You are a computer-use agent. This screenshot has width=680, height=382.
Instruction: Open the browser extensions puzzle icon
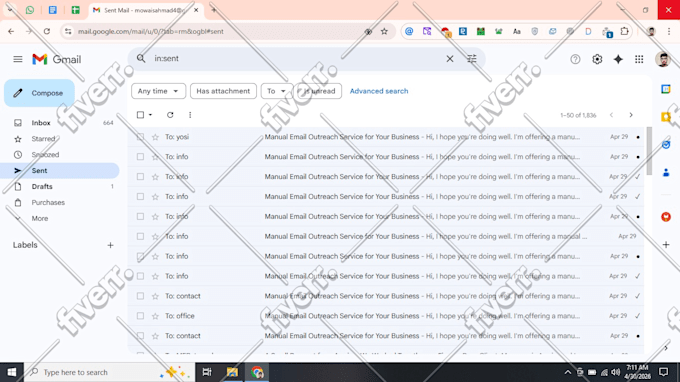(624, 31)
